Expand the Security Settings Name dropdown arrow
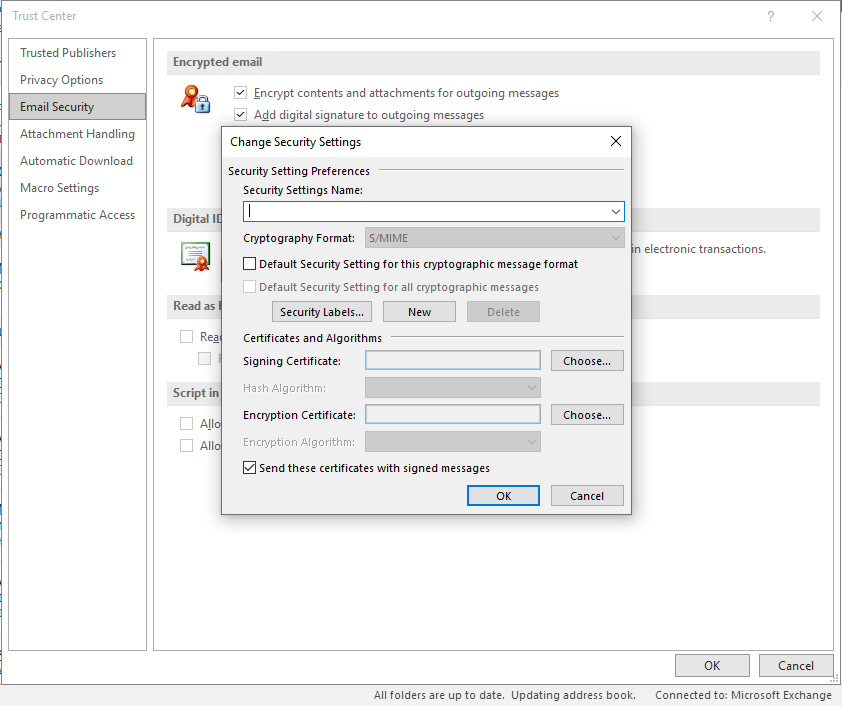Image resolution: width=842 pixels, height=706 pixels. [615, 212]
